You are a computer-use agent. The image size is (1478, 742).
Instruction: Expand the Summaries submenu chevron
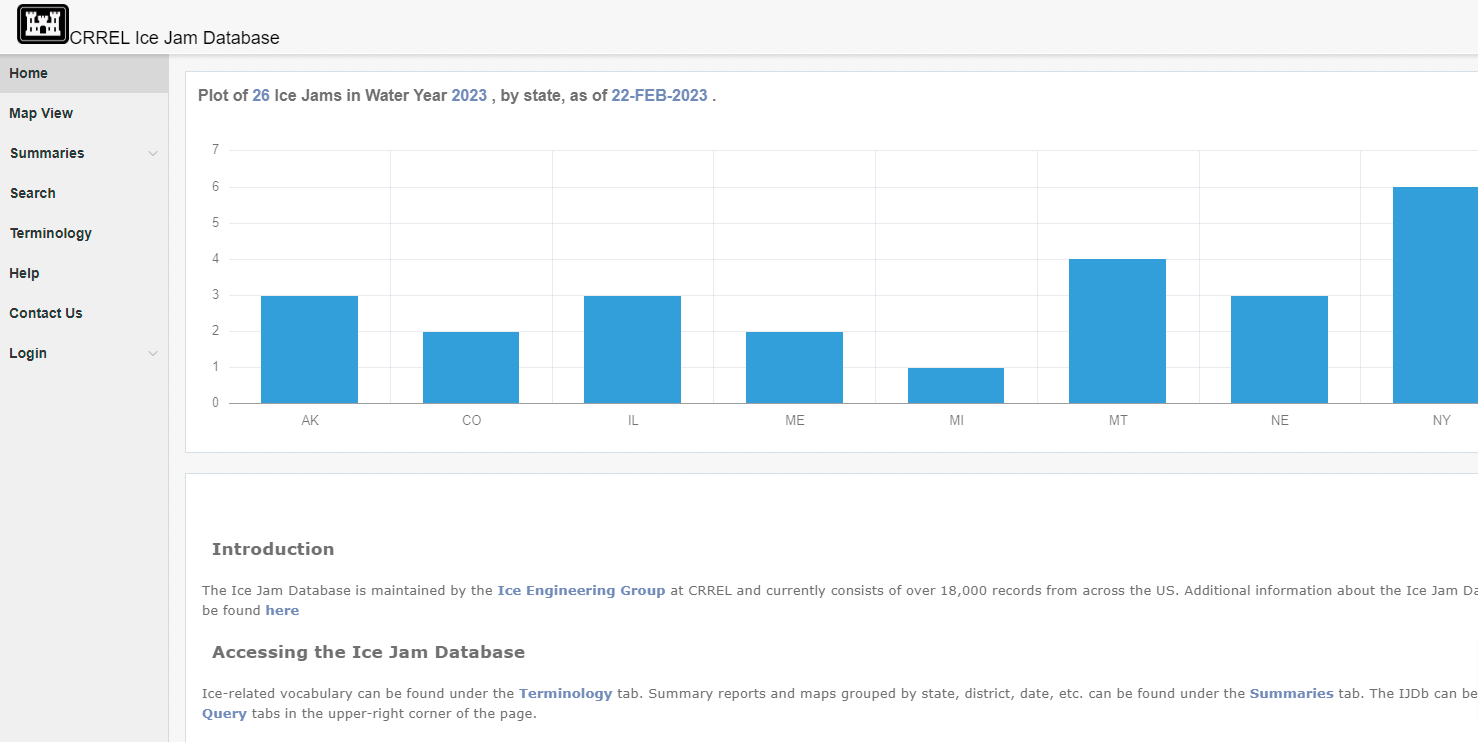click(153, 154)
